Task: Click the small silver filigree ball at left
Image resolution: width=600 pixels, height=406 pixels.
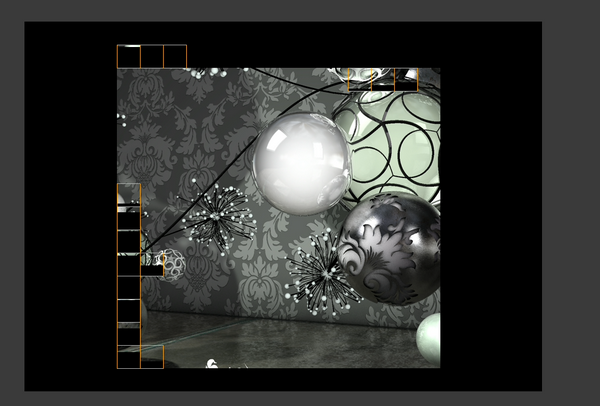Action: click(x=171, y=264)
